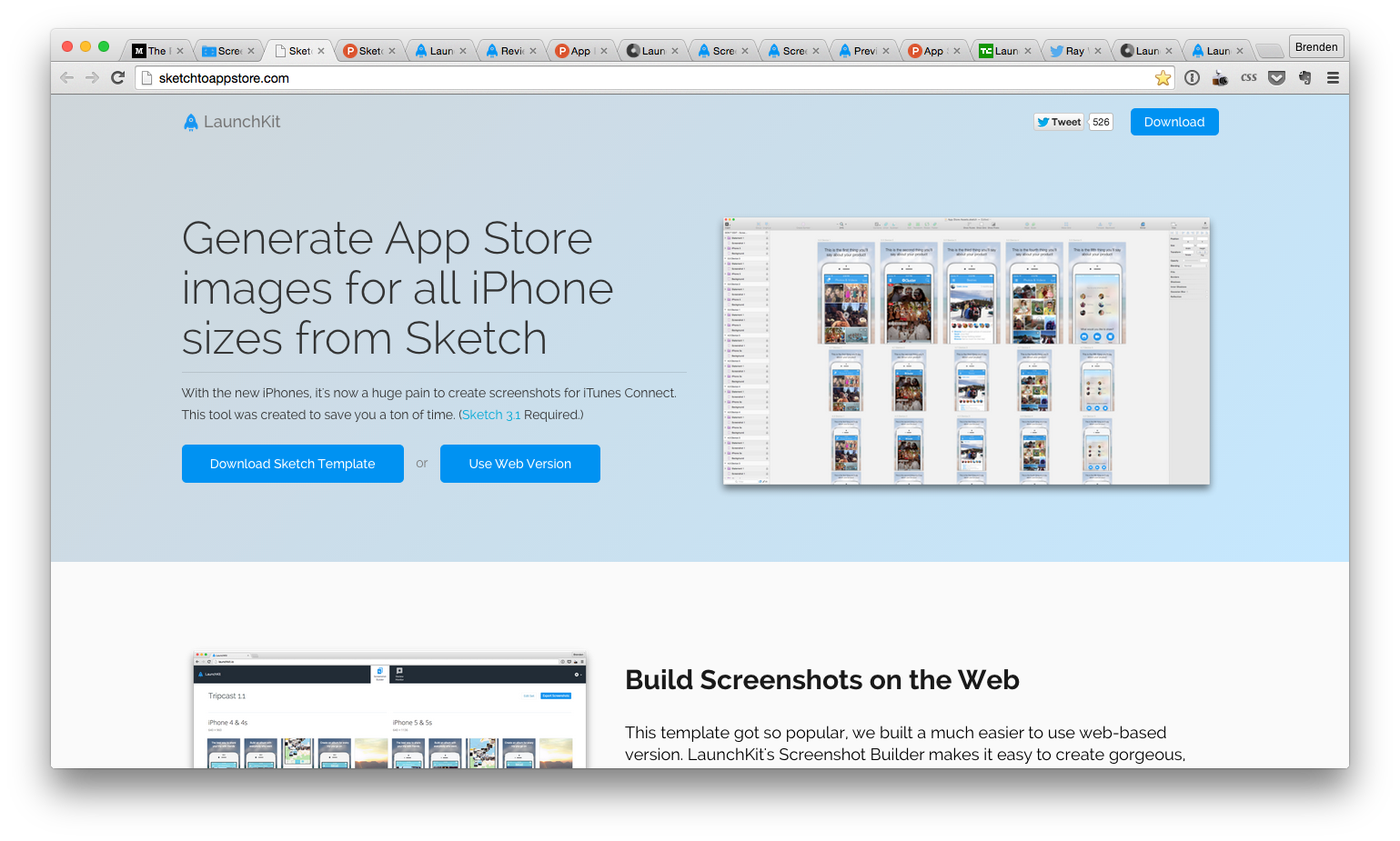Screen dimensions: 1400x841
Task: Open the web Screenshot Builder preview image
Action: pos(389,710)
